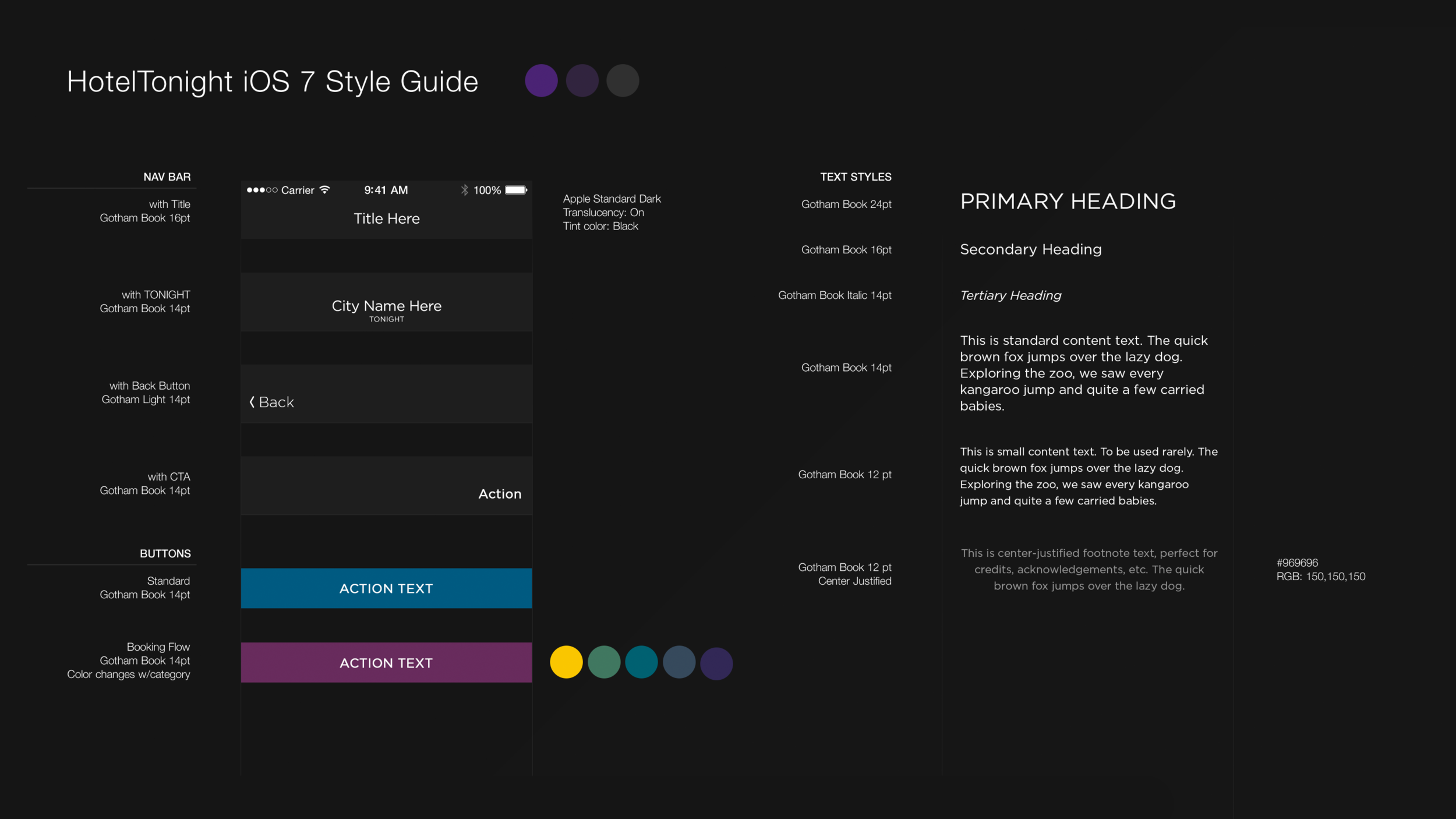Click the battery icon in status bar
This screenshot has width=1456, height=819.
click(516, 190)
